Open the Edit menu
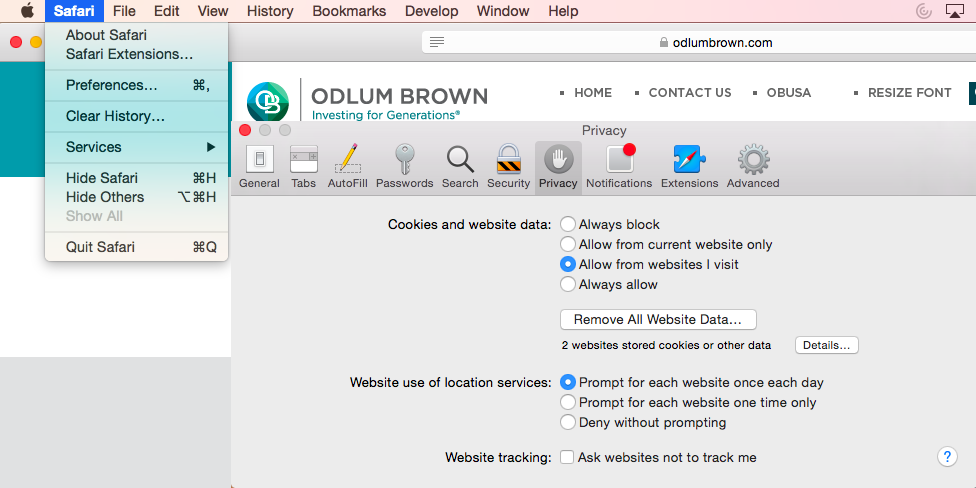 coord(167,11)
